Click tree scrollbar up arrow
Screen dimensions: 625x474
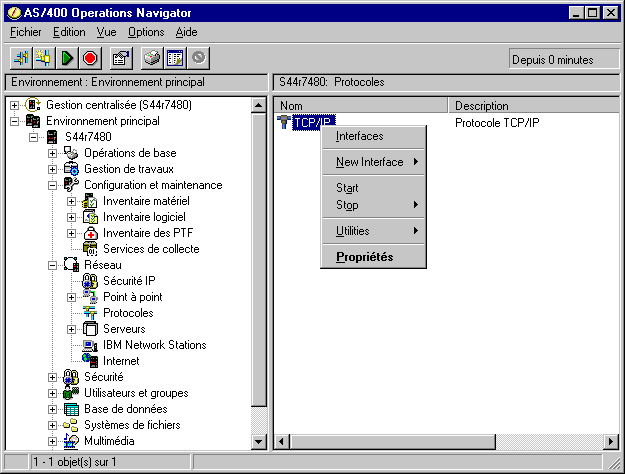(x=258, y=106)
